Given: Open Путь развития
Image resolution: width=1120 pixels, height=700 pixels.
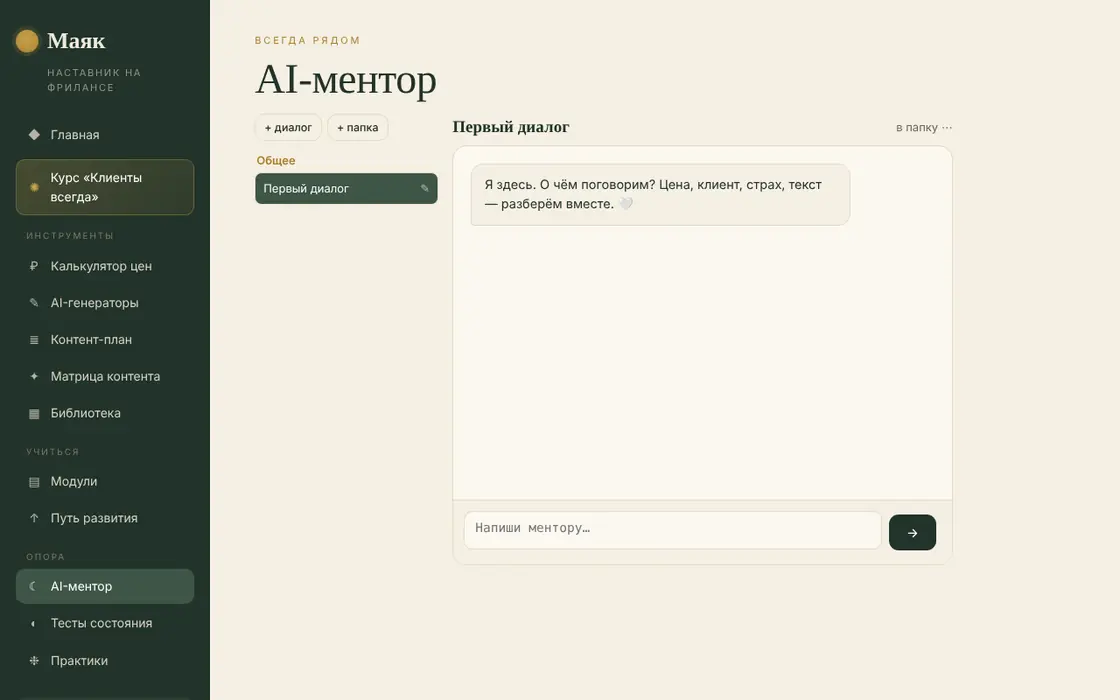Looking at the screenshot, I should click(105, 519).
